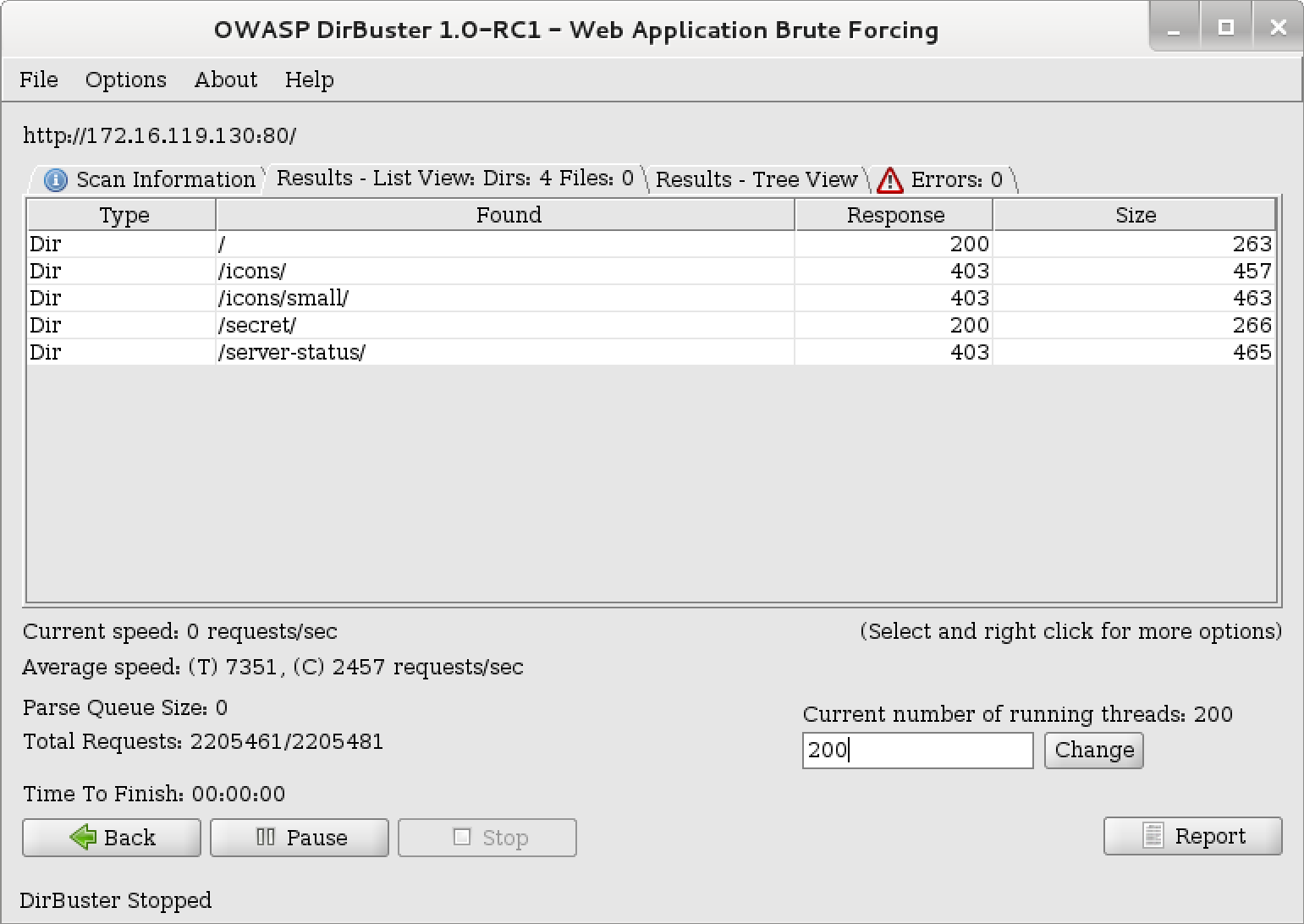This screenshot has height=924, width=1304.
Task: Click the Change threads button
Action: (x=1094, y=751)
